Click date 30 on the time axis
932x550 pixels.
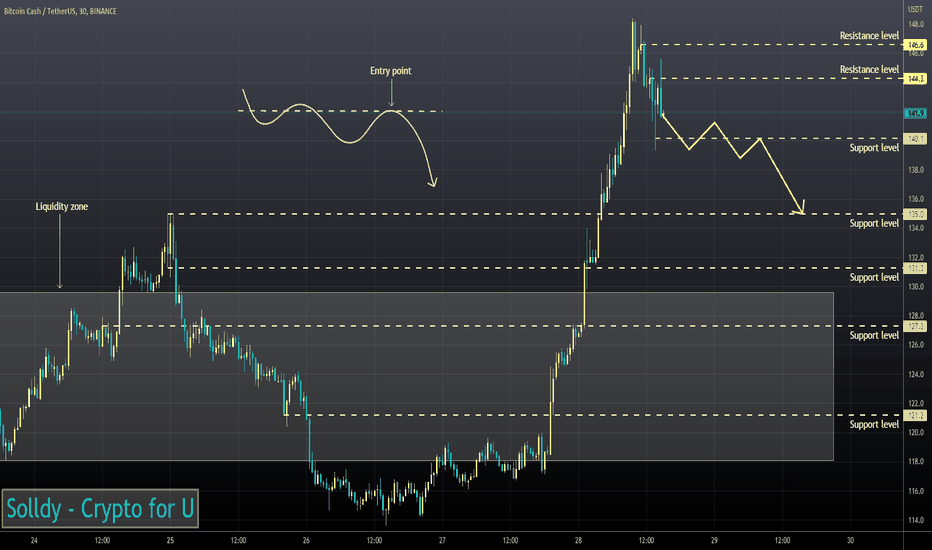tap(851, 540)
